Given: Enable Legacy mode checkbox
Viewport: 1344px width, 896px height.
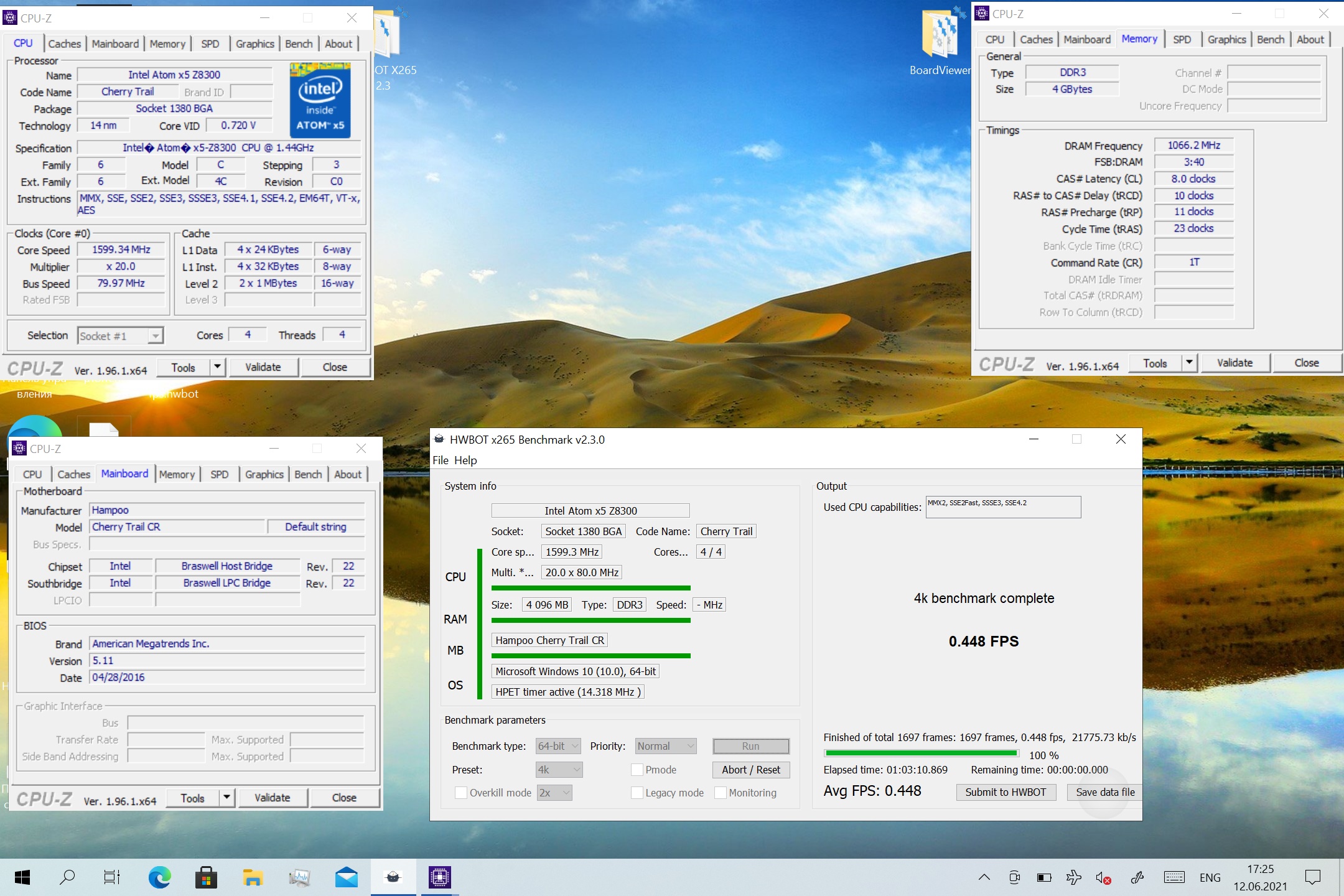Looking at the screenshot, I should (x=637, y=793).
